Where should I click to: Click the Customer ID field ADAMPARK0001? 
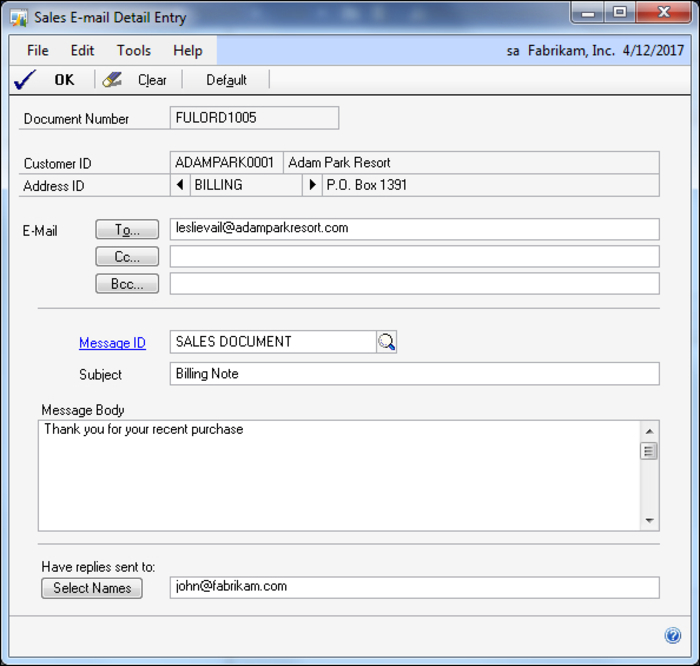point(226,162)
